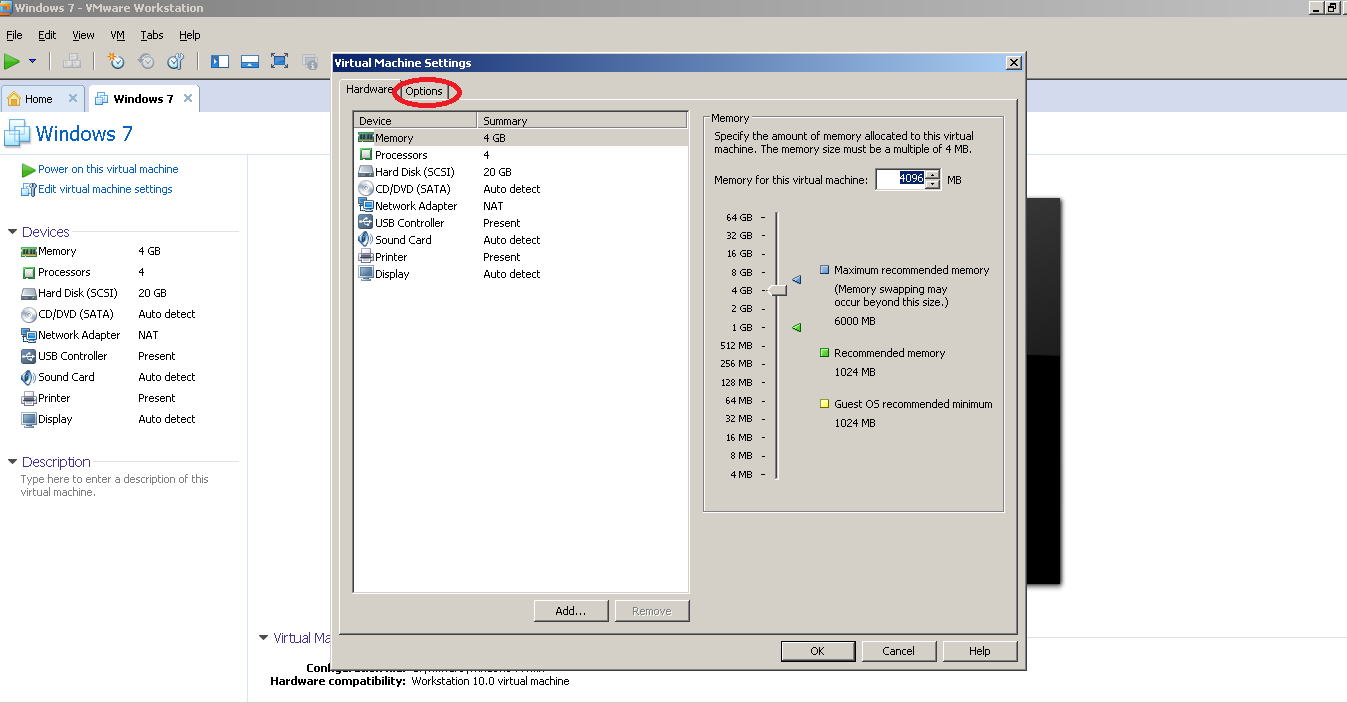Increase memory with the spinner up arrow
The width and height of the screenshot is (1347, 703).
click(x=933, y=175)
